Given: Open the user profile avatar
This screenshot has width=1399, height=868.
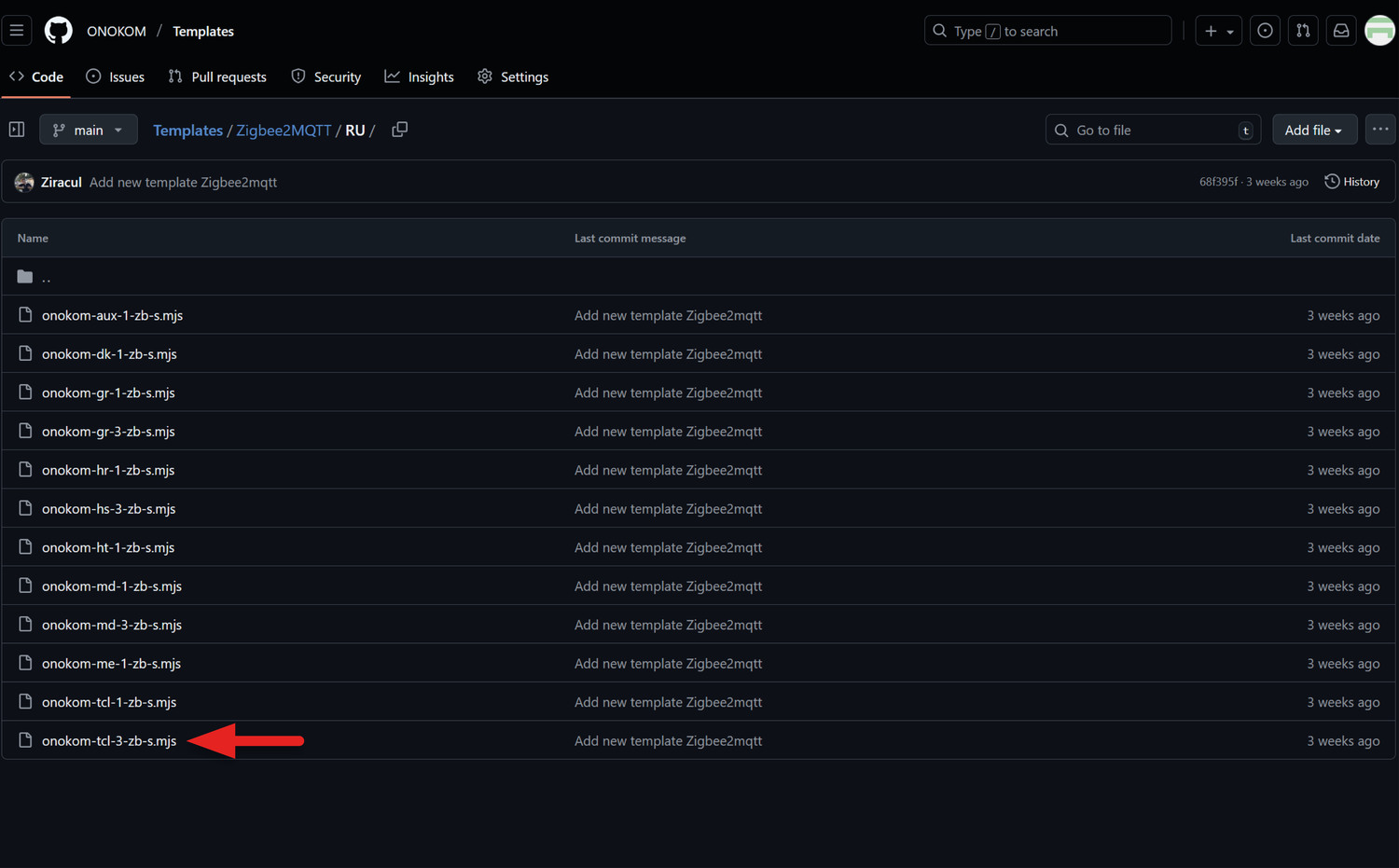Looking at the screenshot, I should [1379, 31].
